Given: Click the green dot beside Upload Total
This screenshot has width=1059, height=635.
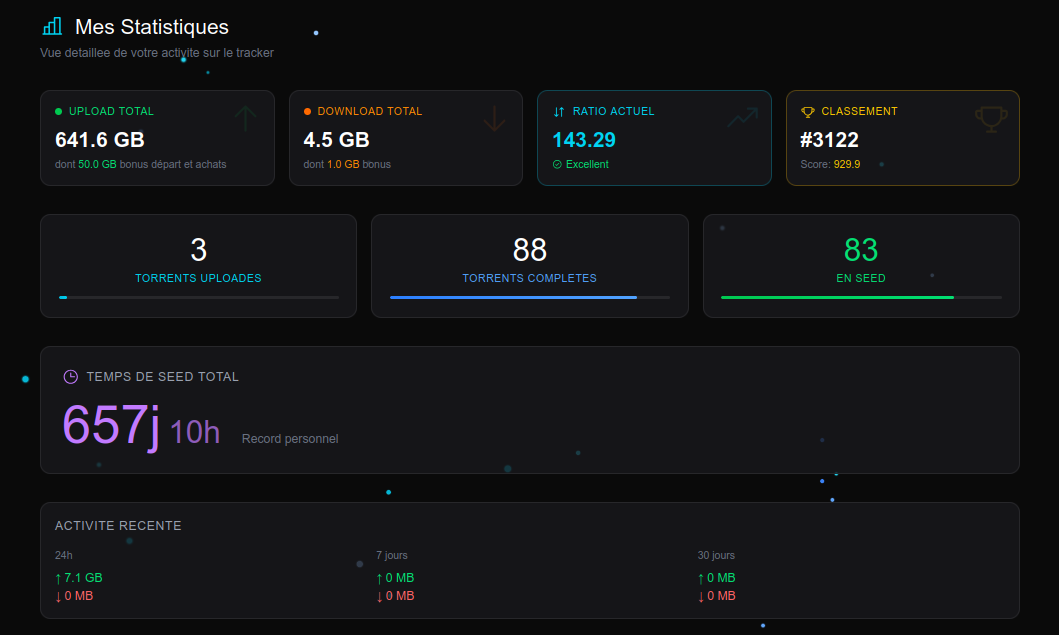Looking at the screenshot, I should point(58,111).
